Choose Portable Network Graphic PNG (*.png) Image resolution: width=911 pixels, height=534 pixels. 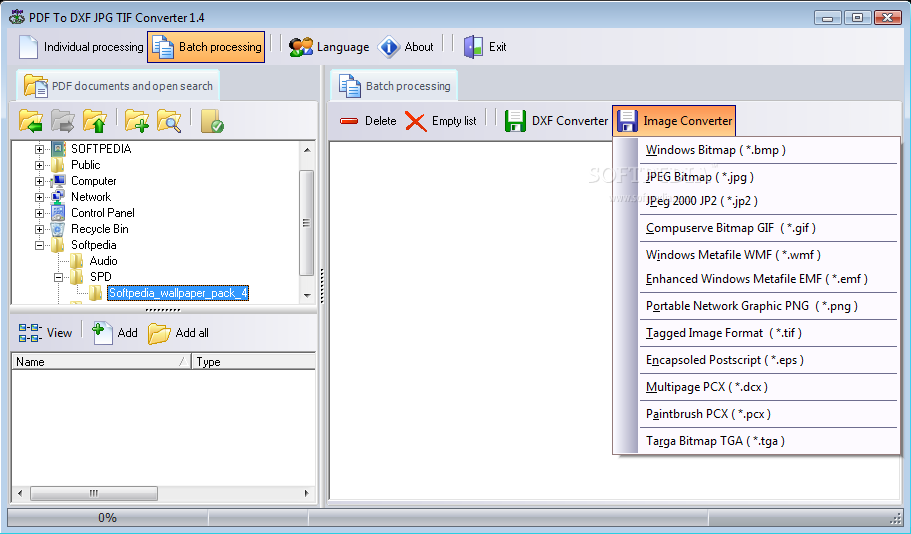pos(768,306)
